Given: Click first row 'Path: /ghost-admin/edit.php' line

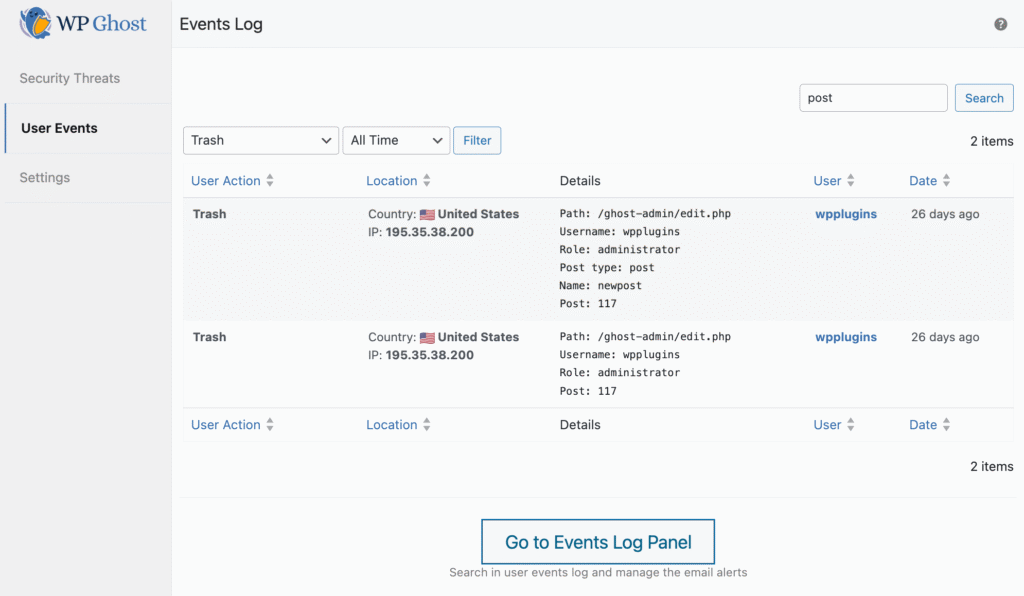Looking at the screenshot, I should click(x=645, y=214).
